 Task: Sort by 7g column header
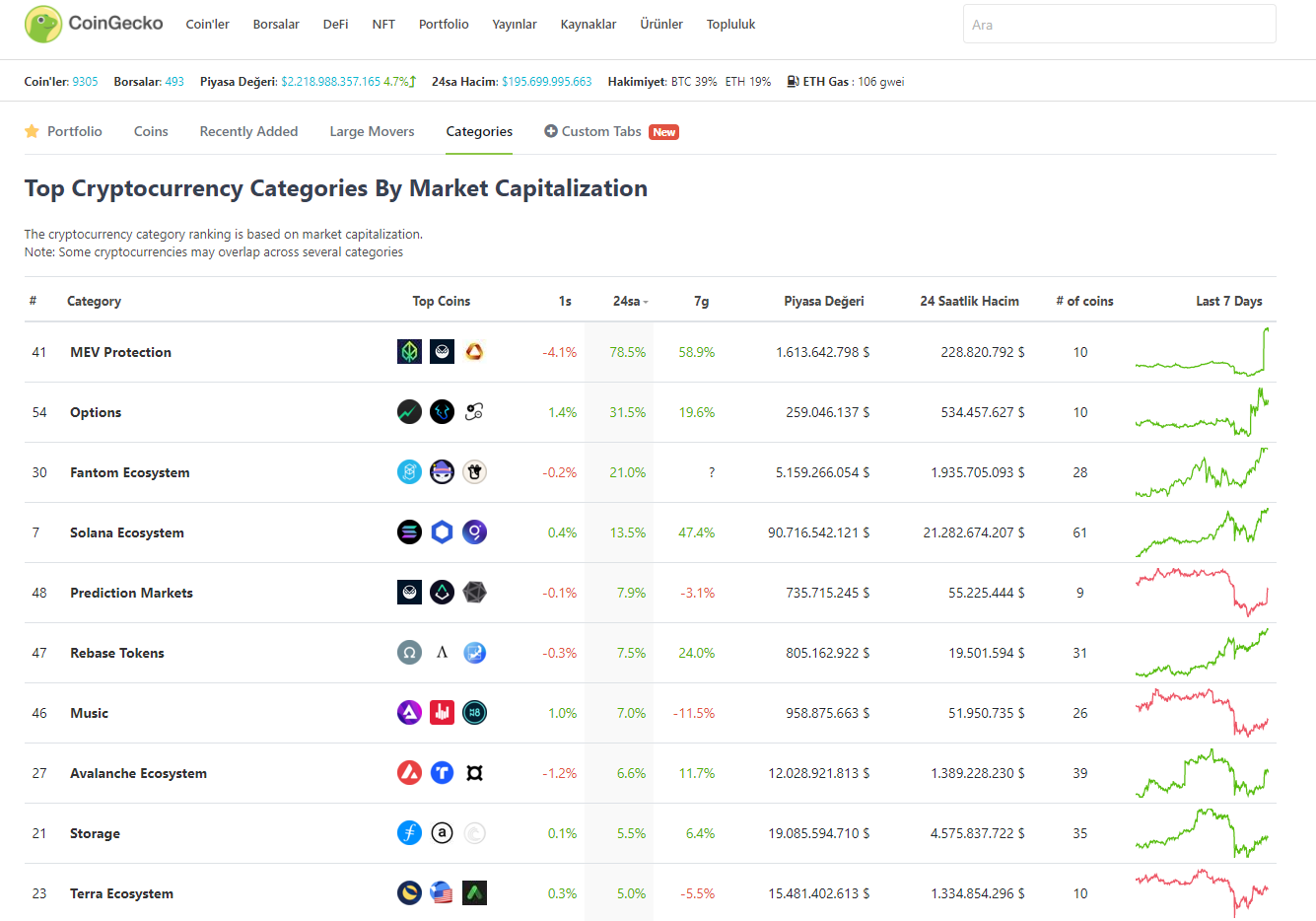point(701,301)
